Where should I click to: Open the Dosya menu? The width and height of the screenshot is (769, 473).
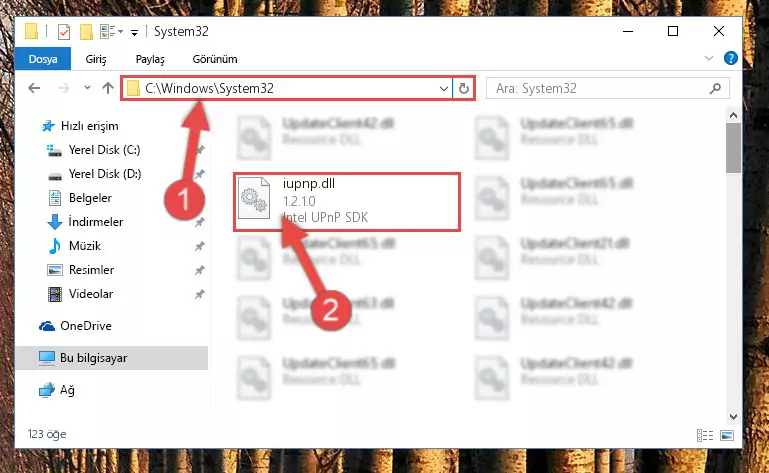click(x=43, y=59)
